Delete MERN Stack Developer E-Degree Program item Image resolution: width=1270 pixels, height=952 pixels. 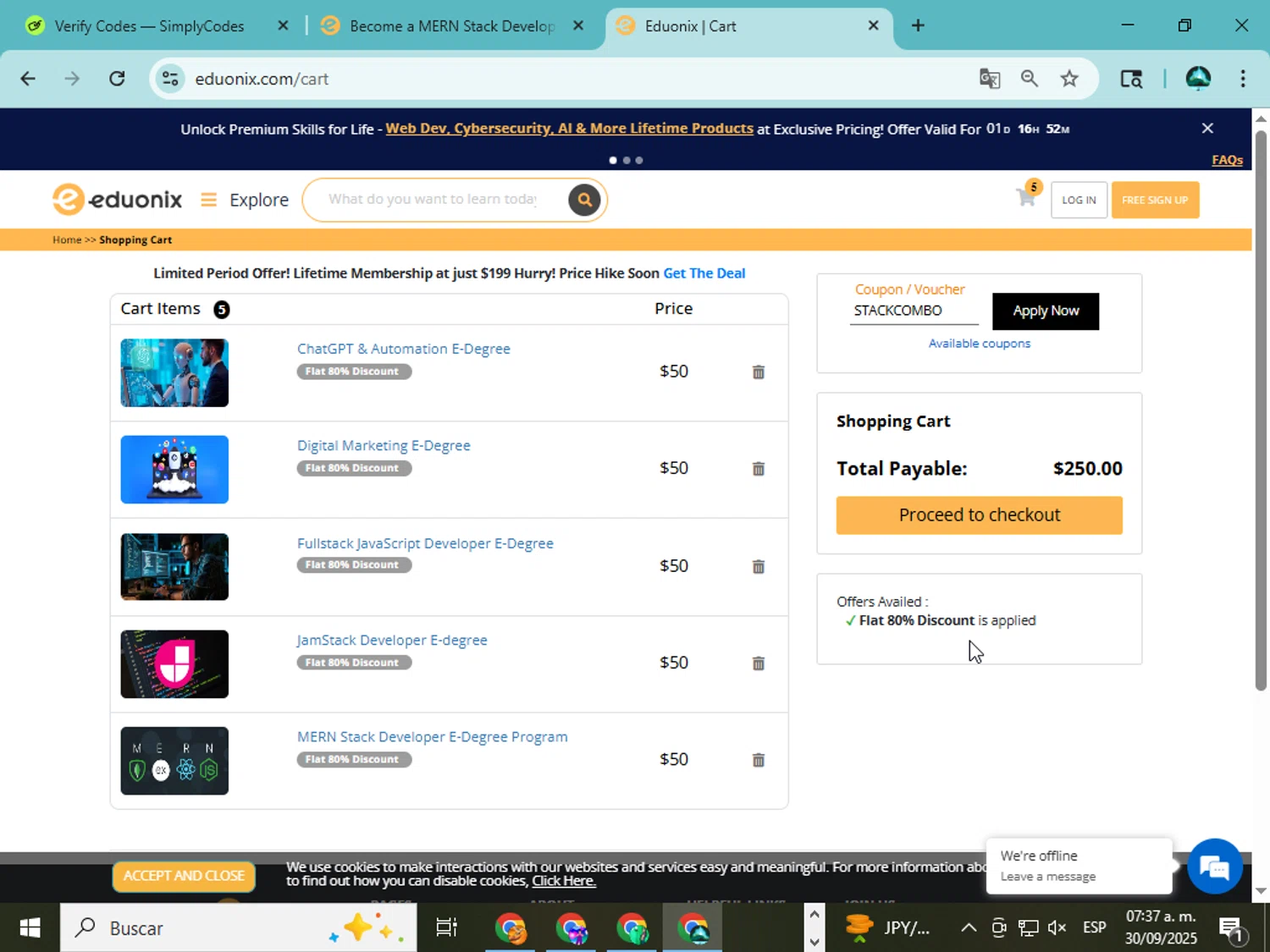(x=759, y=759)
